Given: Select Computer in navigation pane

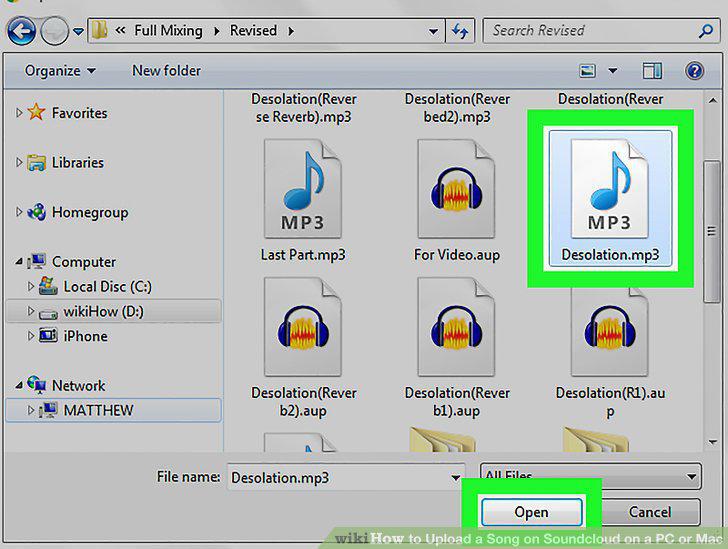Looking at the screenshot, I should (x=84, y=262).
